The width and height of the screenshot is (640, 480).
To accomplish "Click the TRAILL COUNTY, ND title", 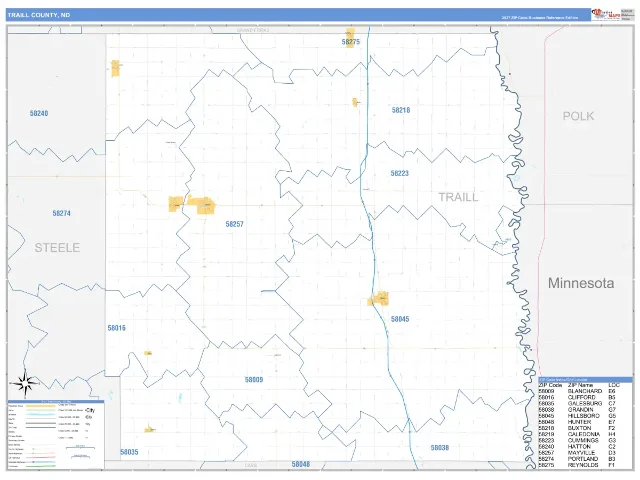I will [x=39, y=15].
